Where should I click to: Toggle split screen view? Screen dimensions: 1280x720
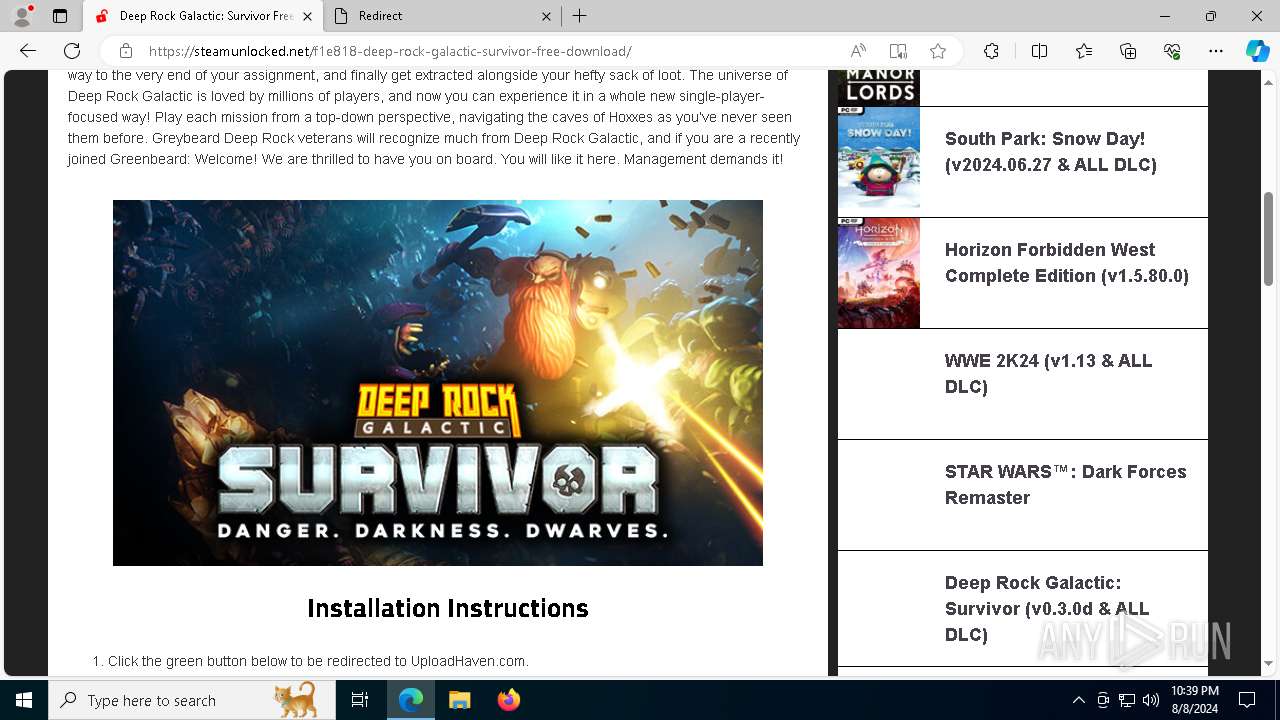(x=1039, y=51)
